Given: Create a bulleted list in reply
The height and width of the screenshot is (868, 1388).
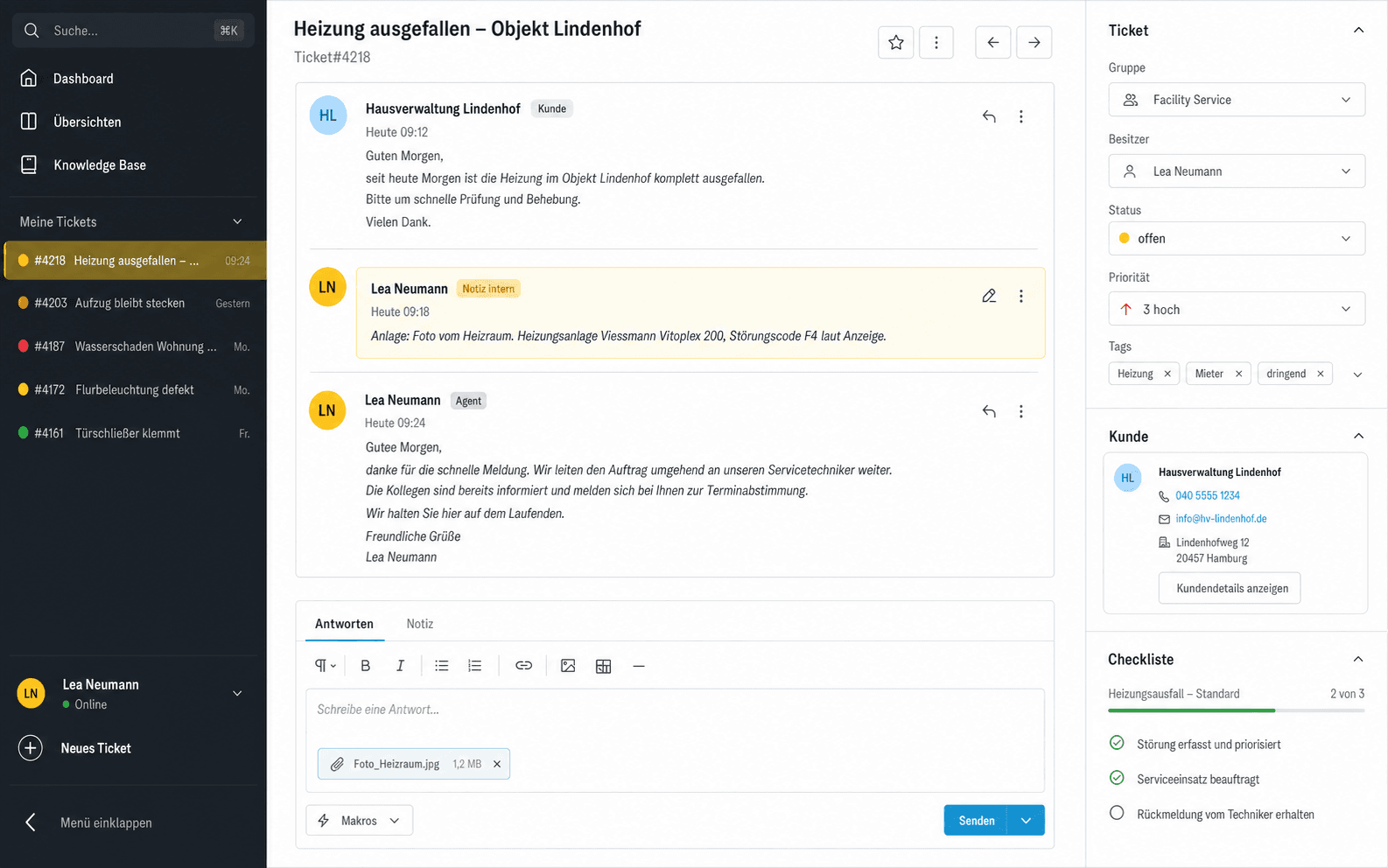Looking at the screenshot, I should 441,666.
